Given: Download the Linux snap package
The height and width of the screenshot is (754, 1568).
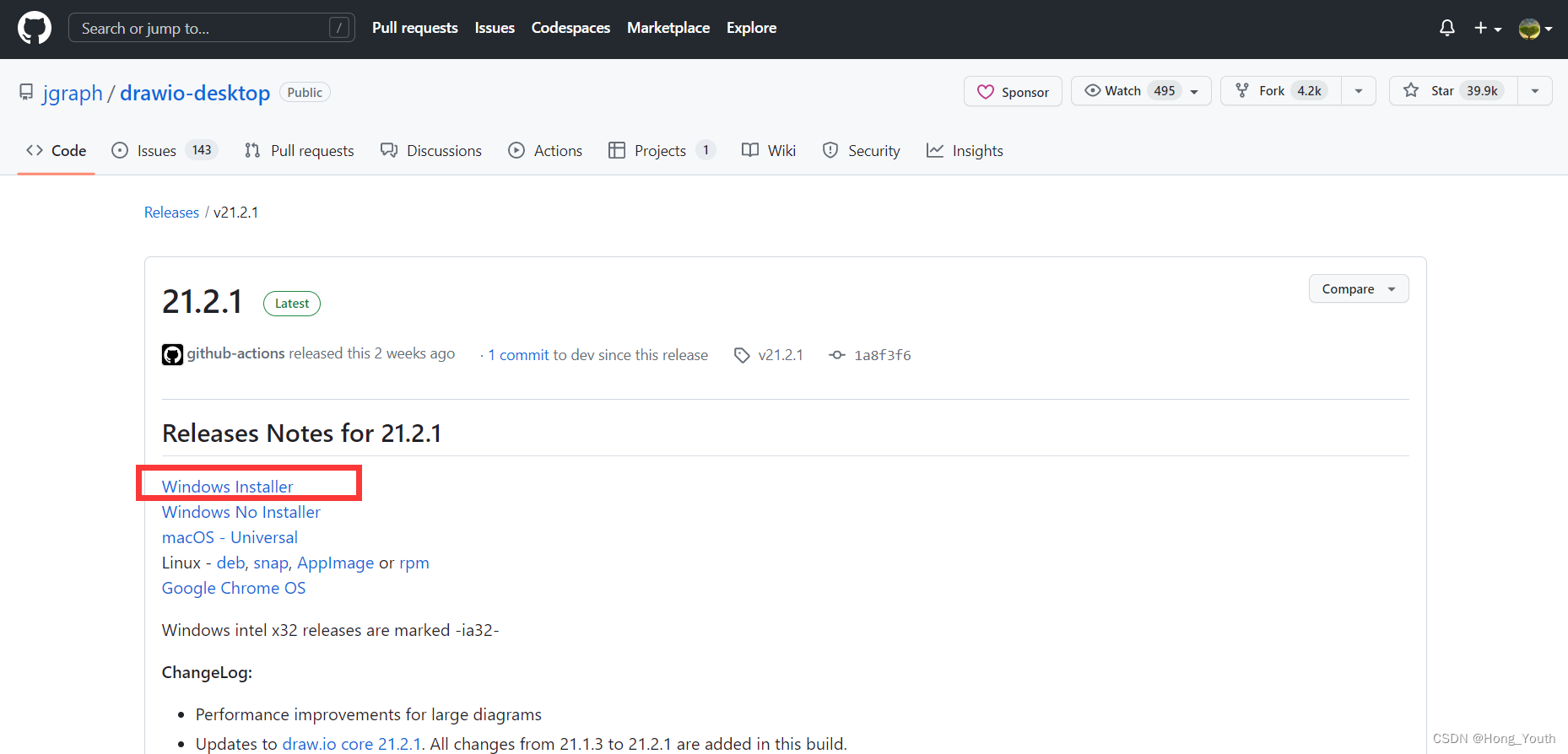Looking at the screenshot, I should click(271, 563).
